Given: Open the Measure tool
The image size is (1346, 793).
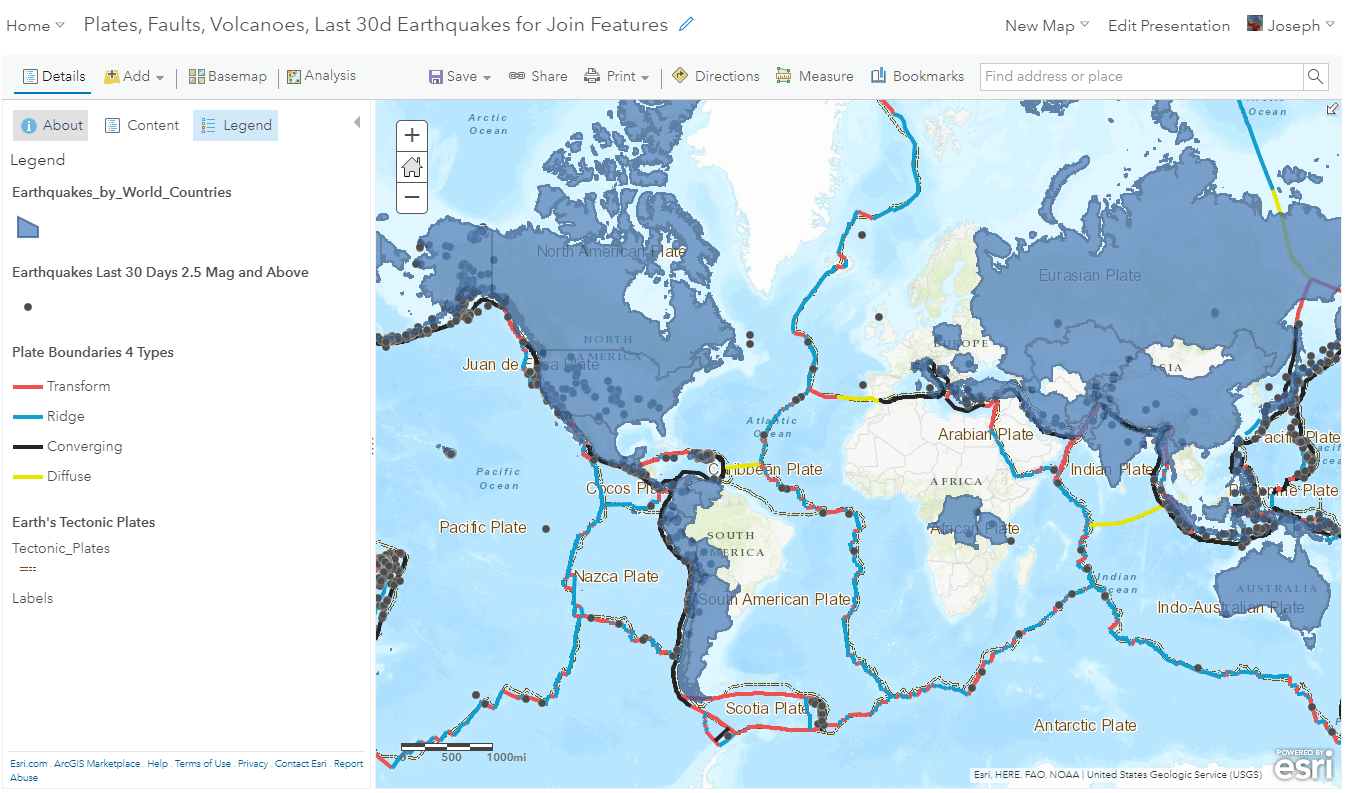Looking at the screenshot, I should point(814,76).
